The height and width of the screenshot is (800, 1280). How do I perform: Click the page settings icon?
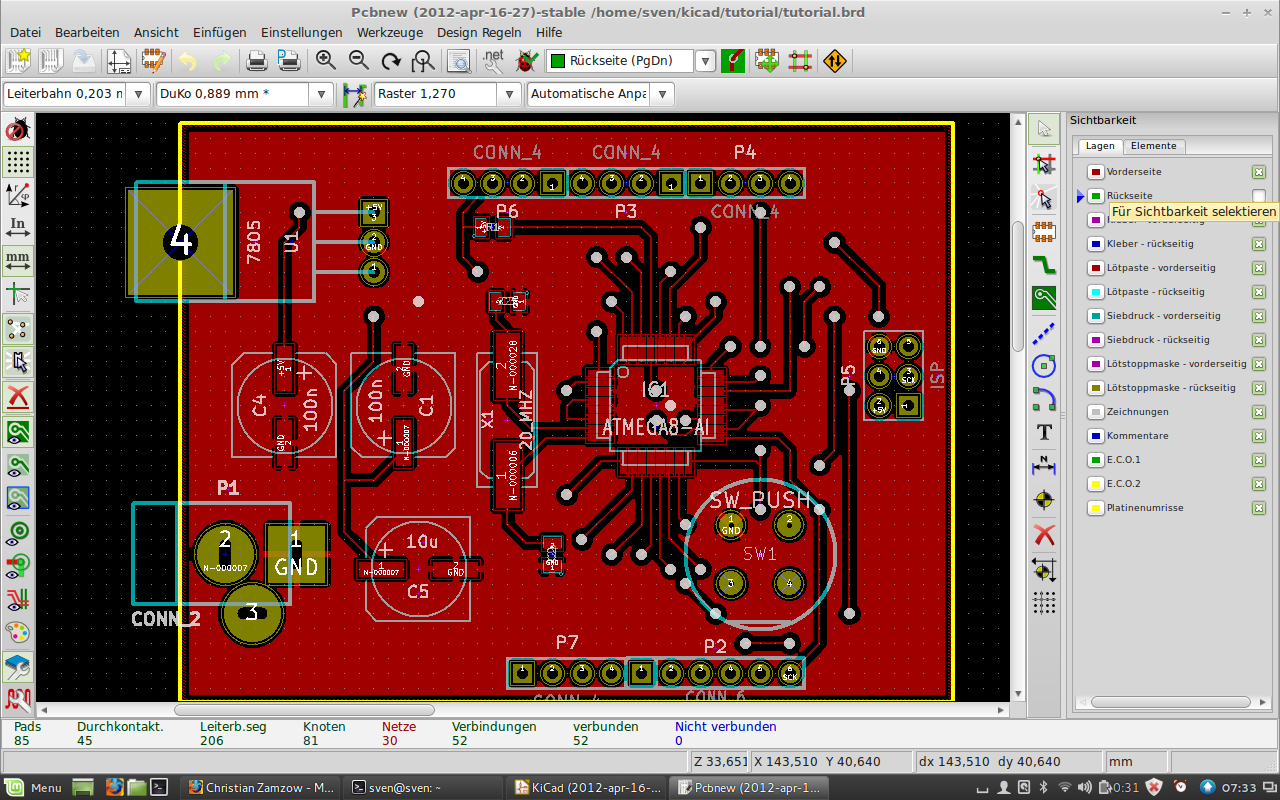pos(119,61)
